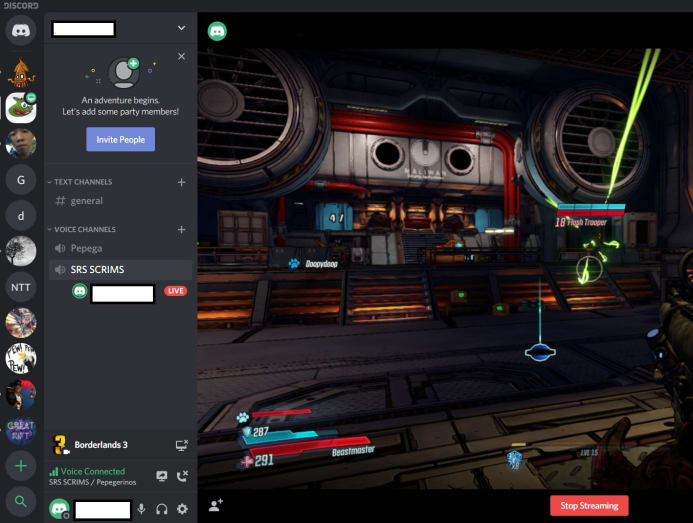Image resolution: width=693 pixels, height=523 pixels.
Task: Open the server with face photo avatar
Action: [x=21, y=144]
